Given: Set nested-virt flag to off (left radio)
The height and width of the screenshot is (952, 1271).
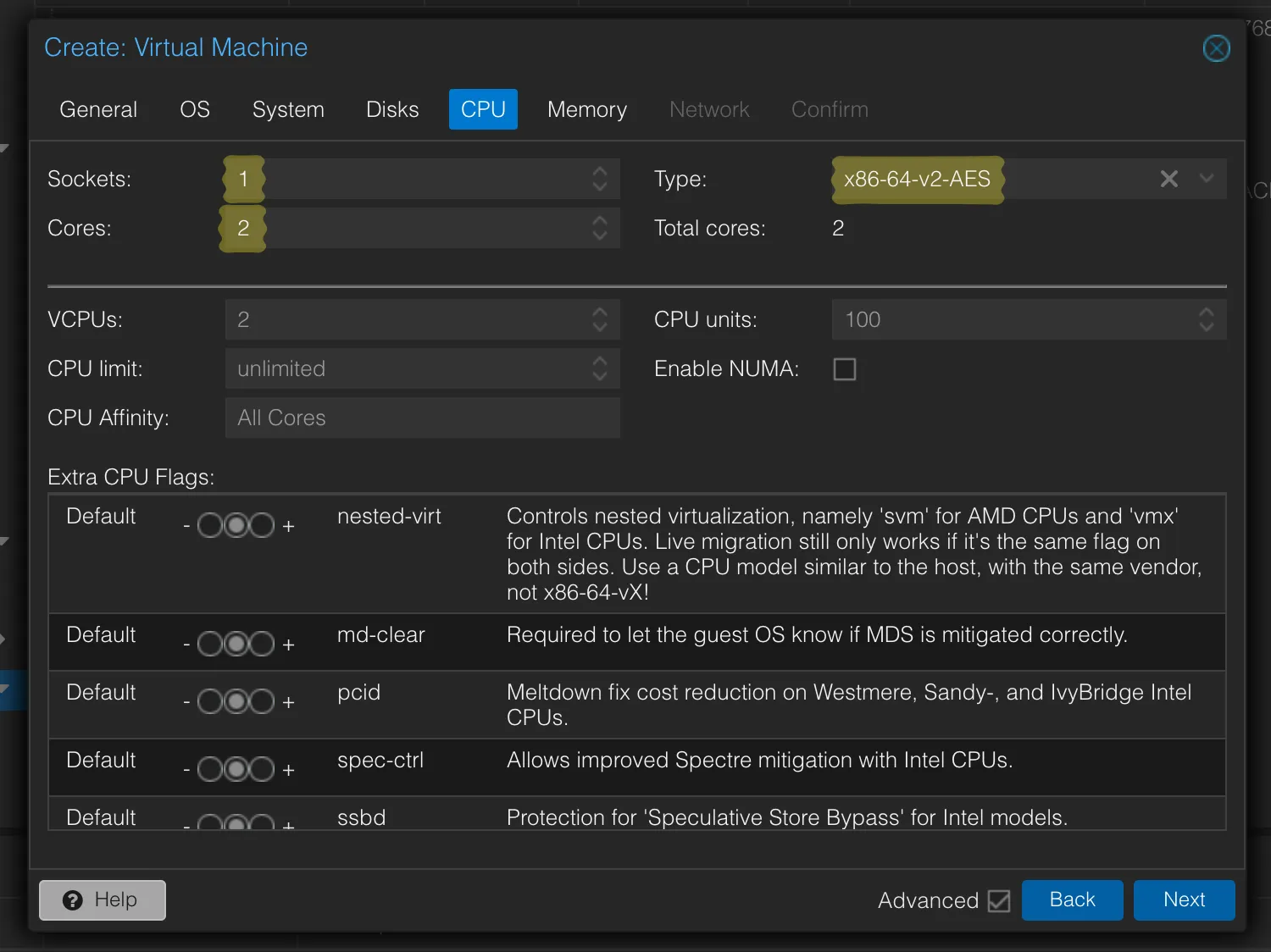Looking at the screenshot, I should pyautogui.click(x=210, y=526).
